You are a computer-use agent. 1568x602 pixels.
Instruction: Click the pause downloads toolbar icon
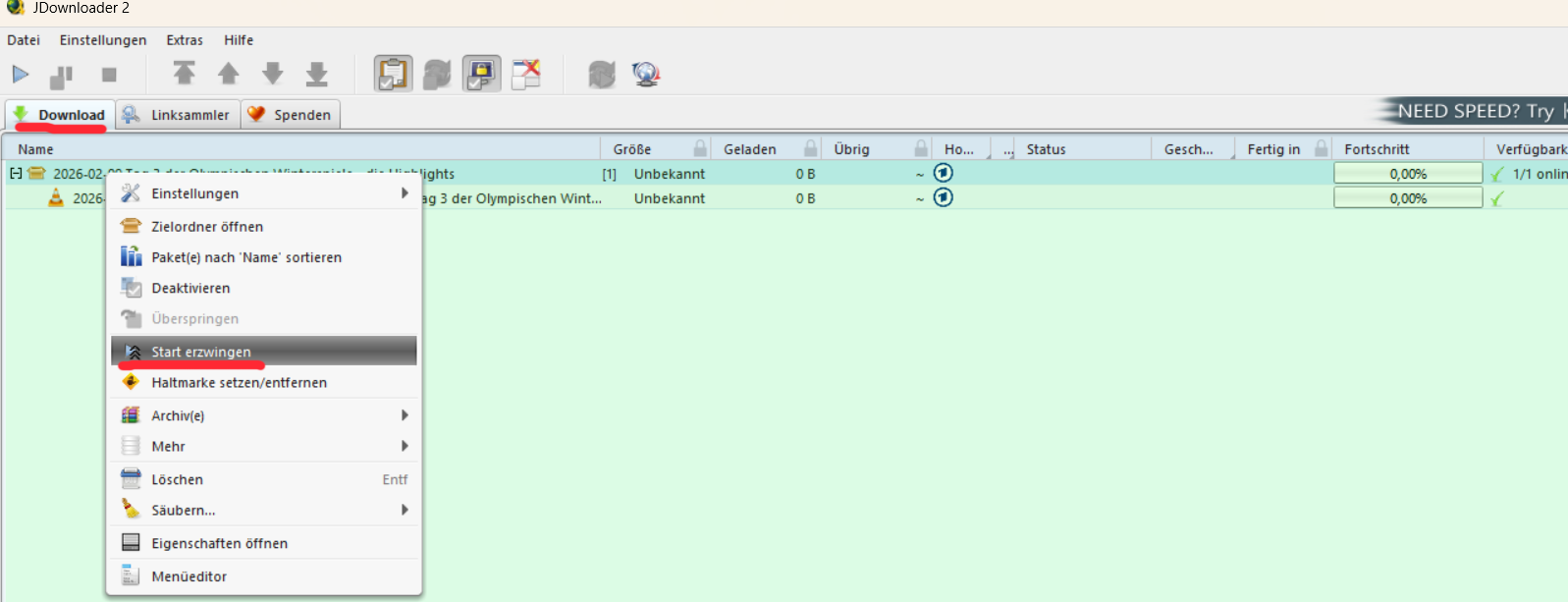(x=62, y=76)
